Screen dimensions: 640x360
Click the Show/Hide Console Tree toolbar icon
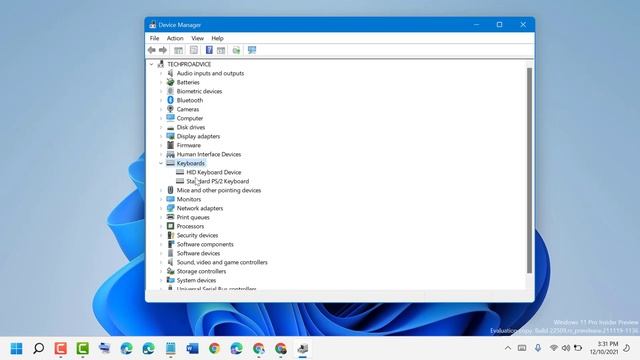click(178, 50)
